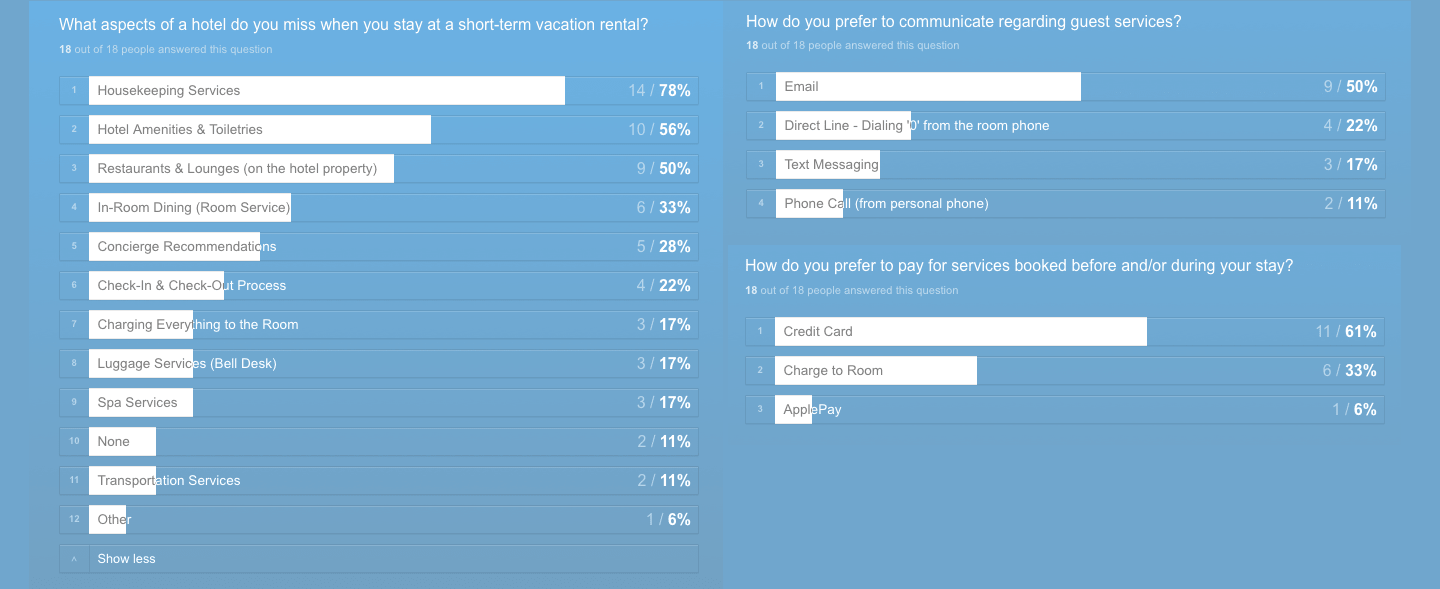Select Charging Everything to the Room row

coord(379,324)
